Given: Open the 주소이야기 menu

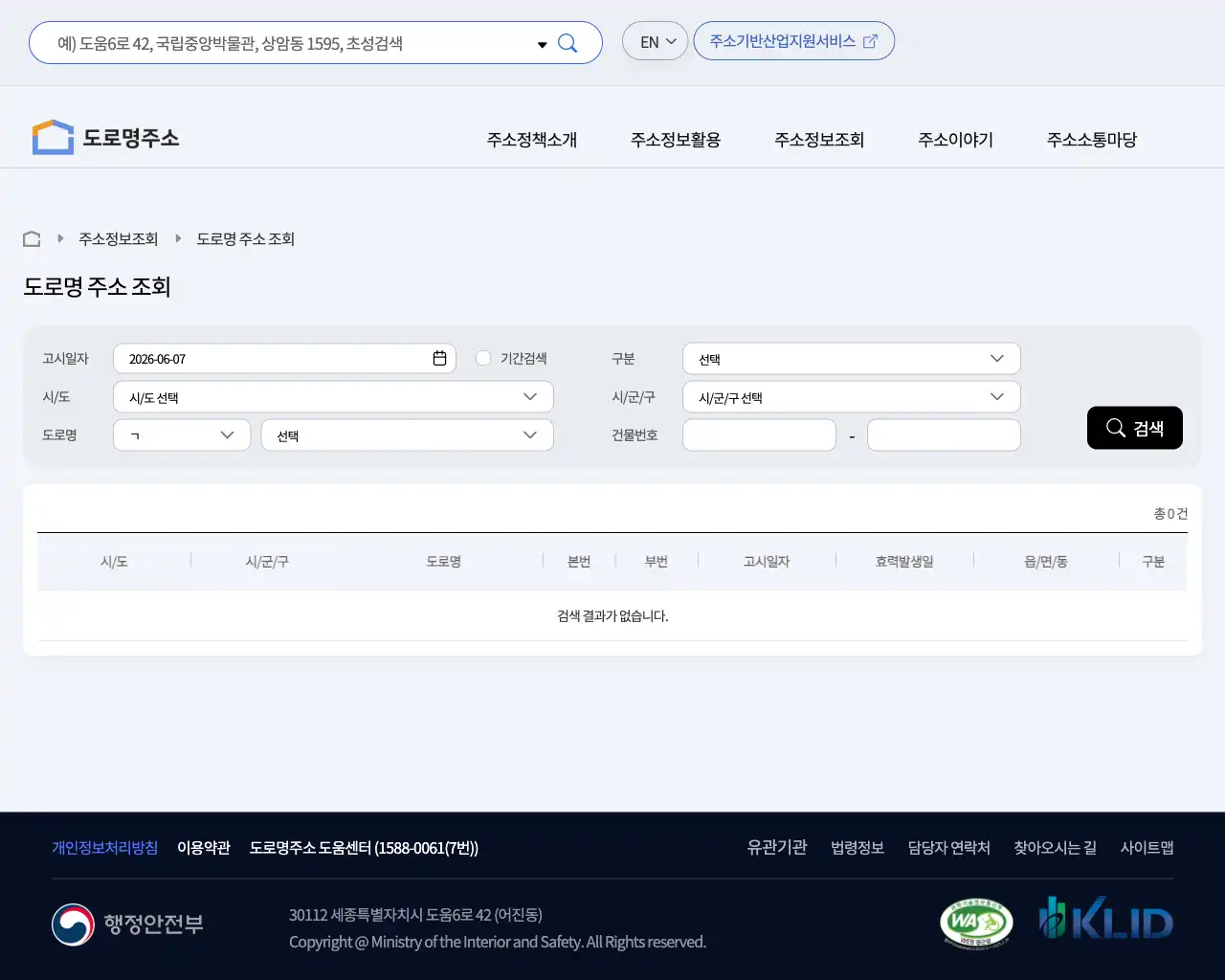Looking at the screenshot, I should [x=956, y=140].
